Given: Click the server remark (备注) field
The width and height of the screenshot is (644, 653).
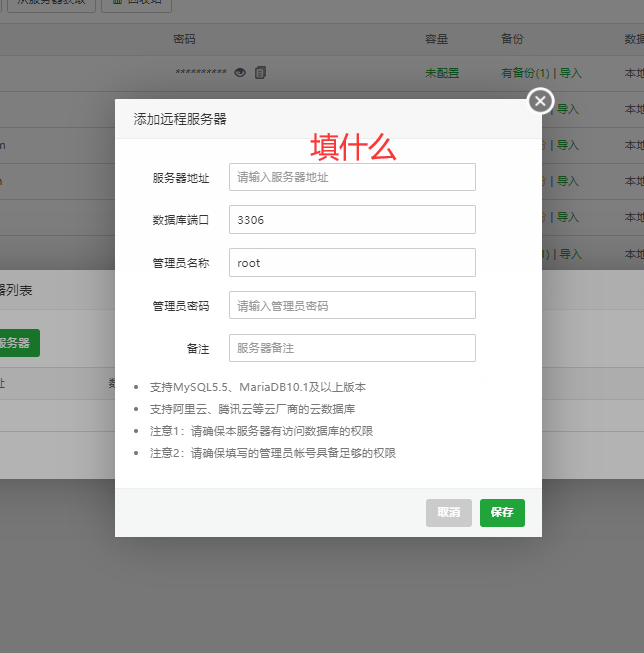Looking at the screenshot, I should tap(352, 348).
